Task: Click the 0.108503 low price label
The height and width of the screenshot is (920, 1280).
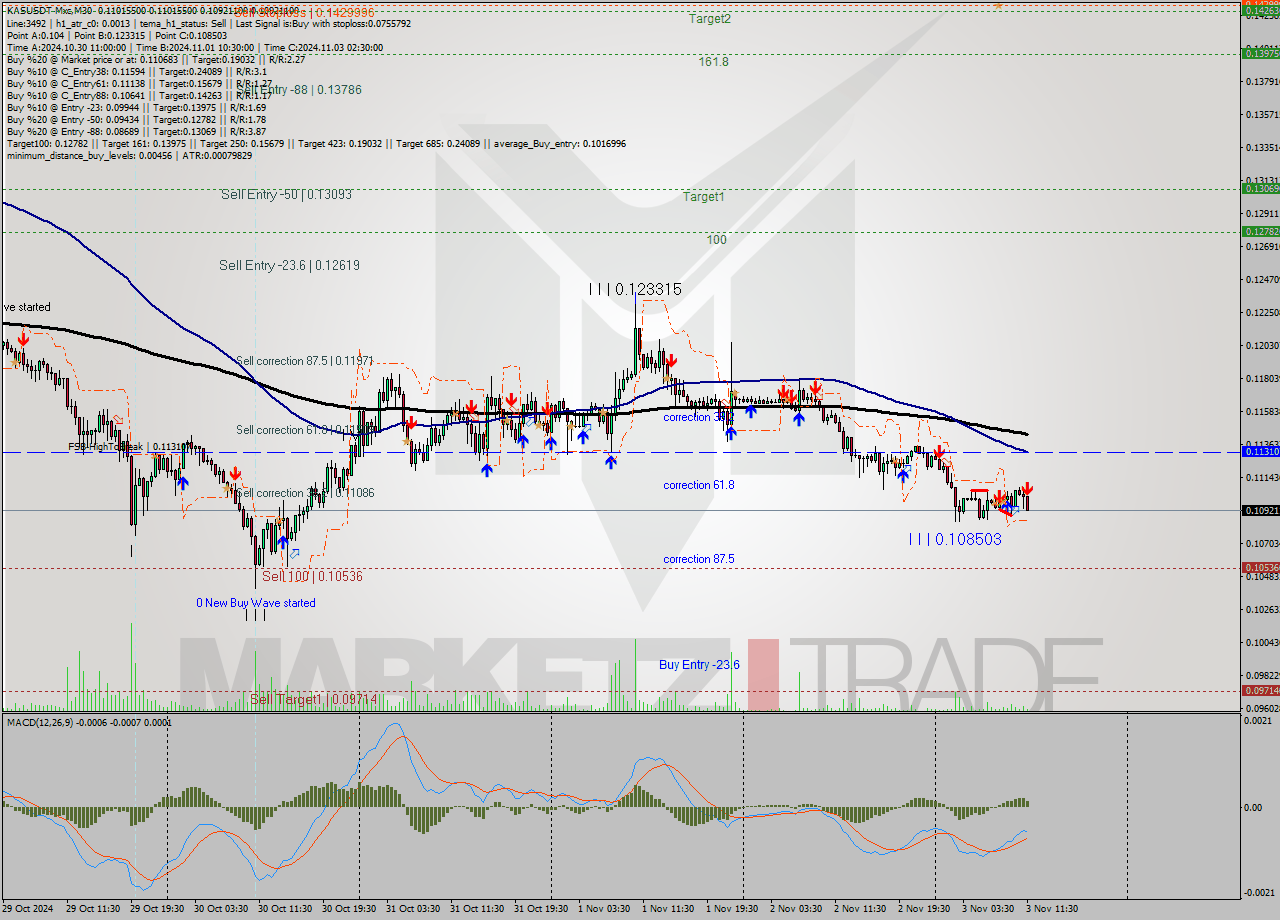Action: [955, 539]
